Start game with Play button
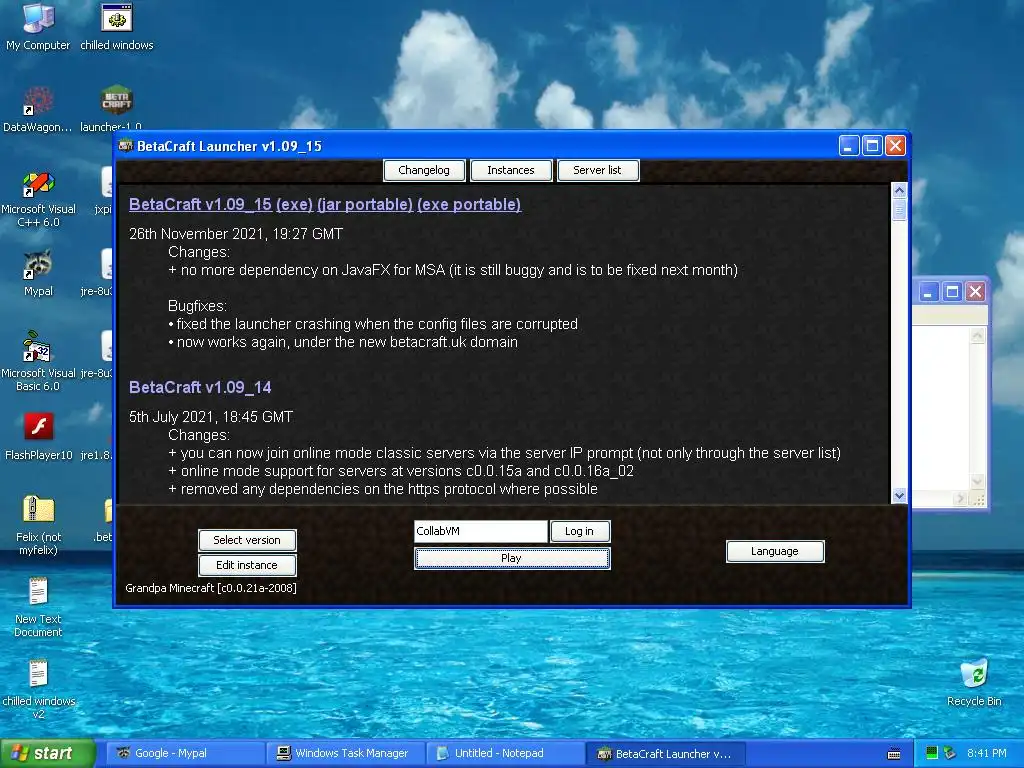This screenshot has height=768, width=1024. point(512,558)
